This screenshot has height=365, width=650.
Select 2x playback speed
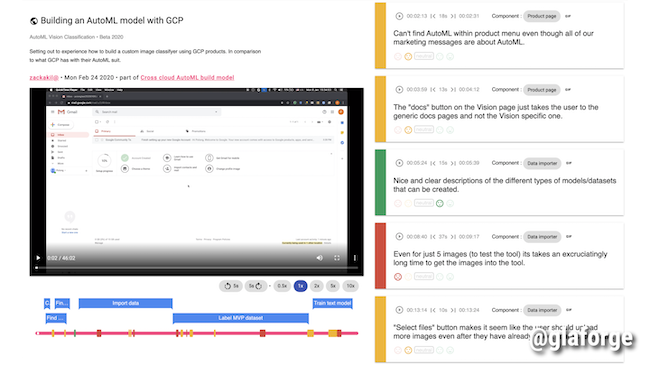(317, 286)
